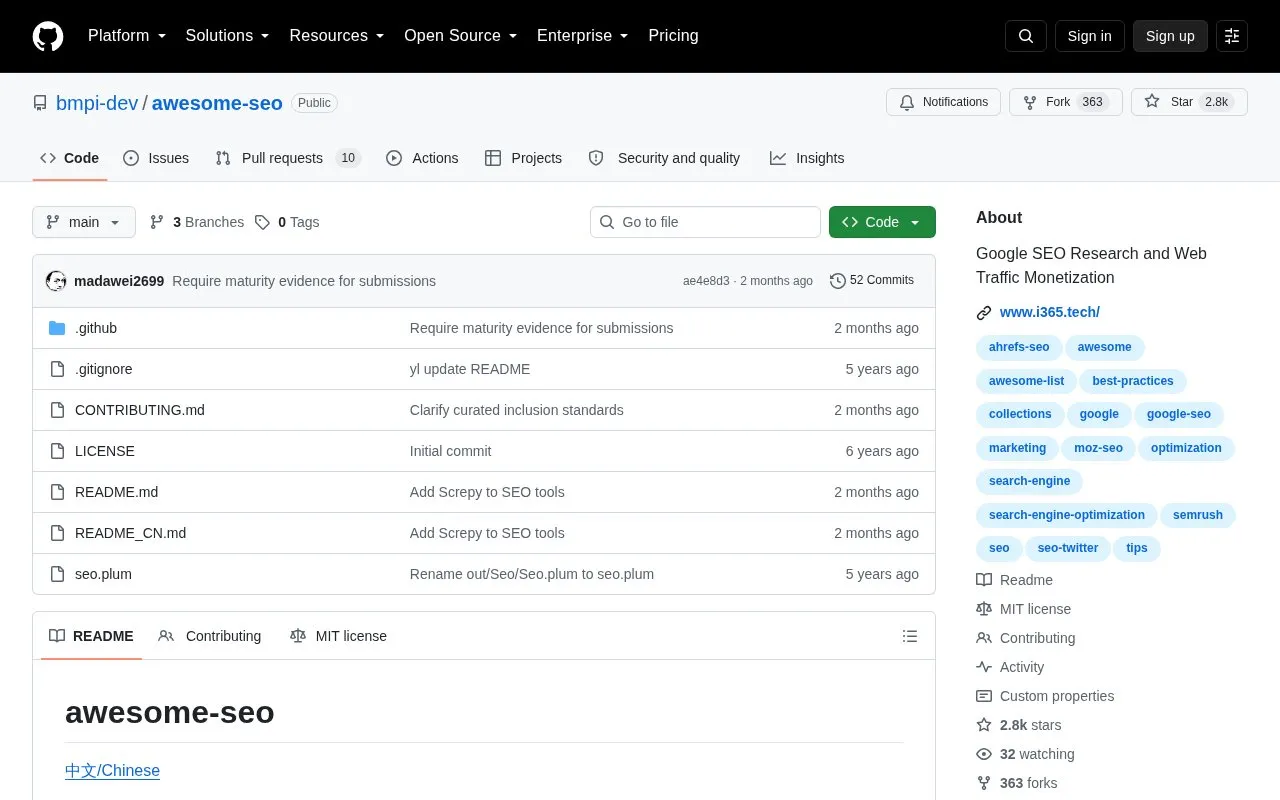Screen dimensions: 1280x800
Task: Click the star icon next to 2.8k stars
Action: (x=984, y=725)
